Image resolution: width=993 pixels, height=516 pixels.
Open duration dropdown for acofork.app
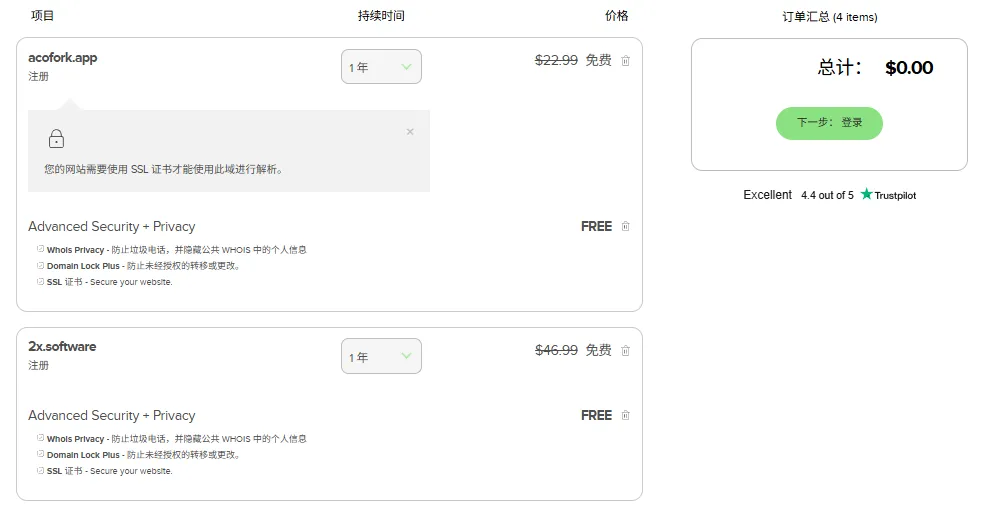(x=381, y=67)
